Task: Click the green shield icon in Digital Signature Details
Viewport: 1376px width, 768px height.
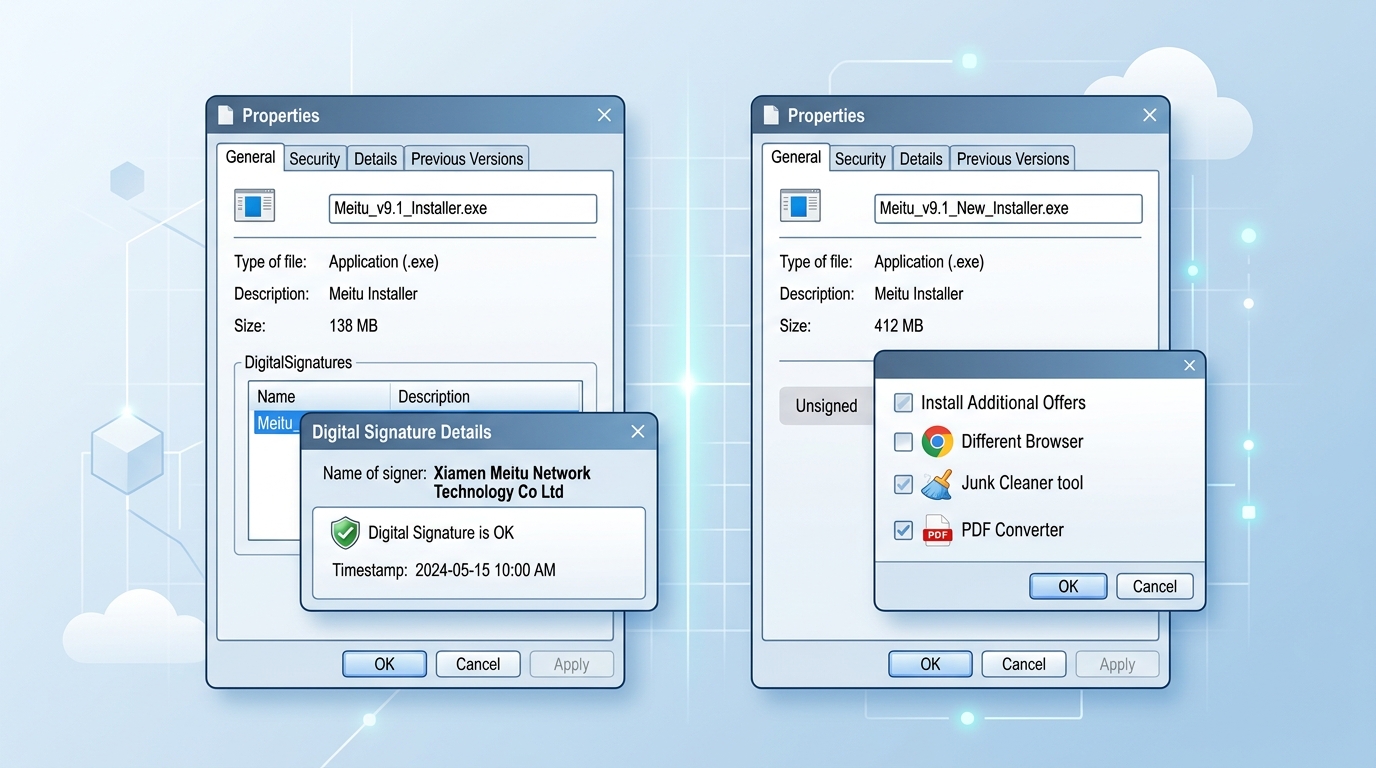Action: pos(345,533)
